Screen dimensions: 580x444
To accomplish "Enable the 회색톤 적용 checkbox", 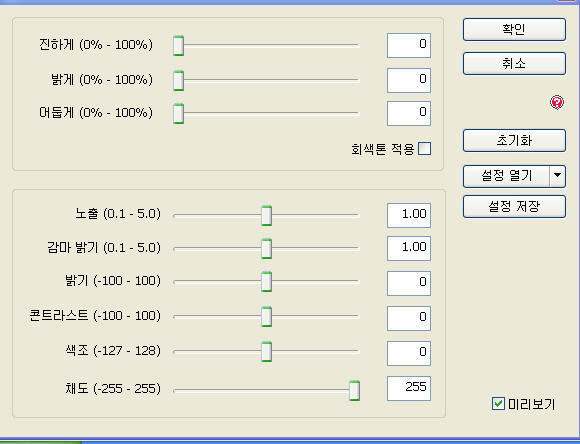I will (x=424, y=149).
